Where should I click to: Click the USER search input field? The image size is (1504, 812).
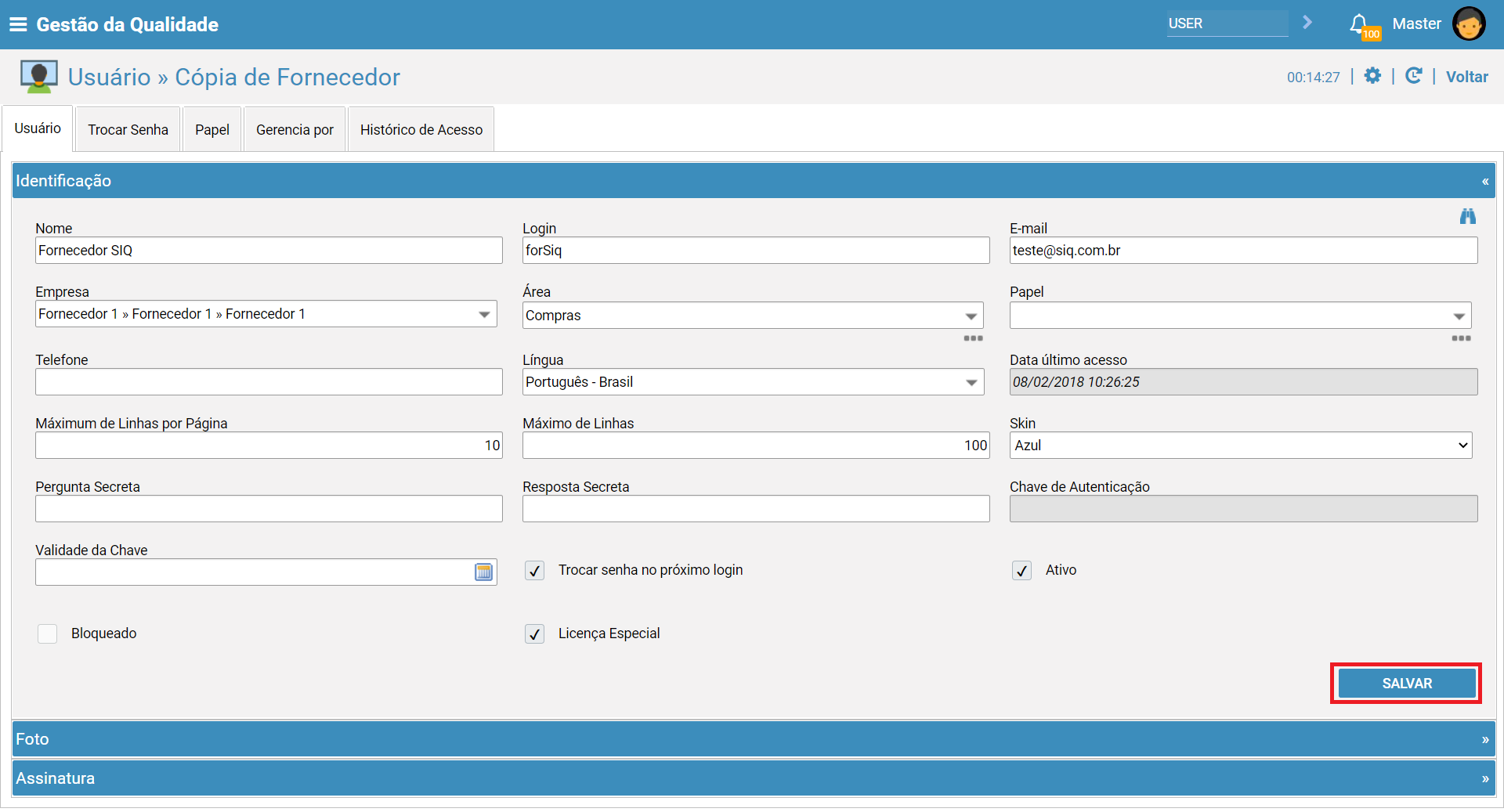(x=1227, y=23)
